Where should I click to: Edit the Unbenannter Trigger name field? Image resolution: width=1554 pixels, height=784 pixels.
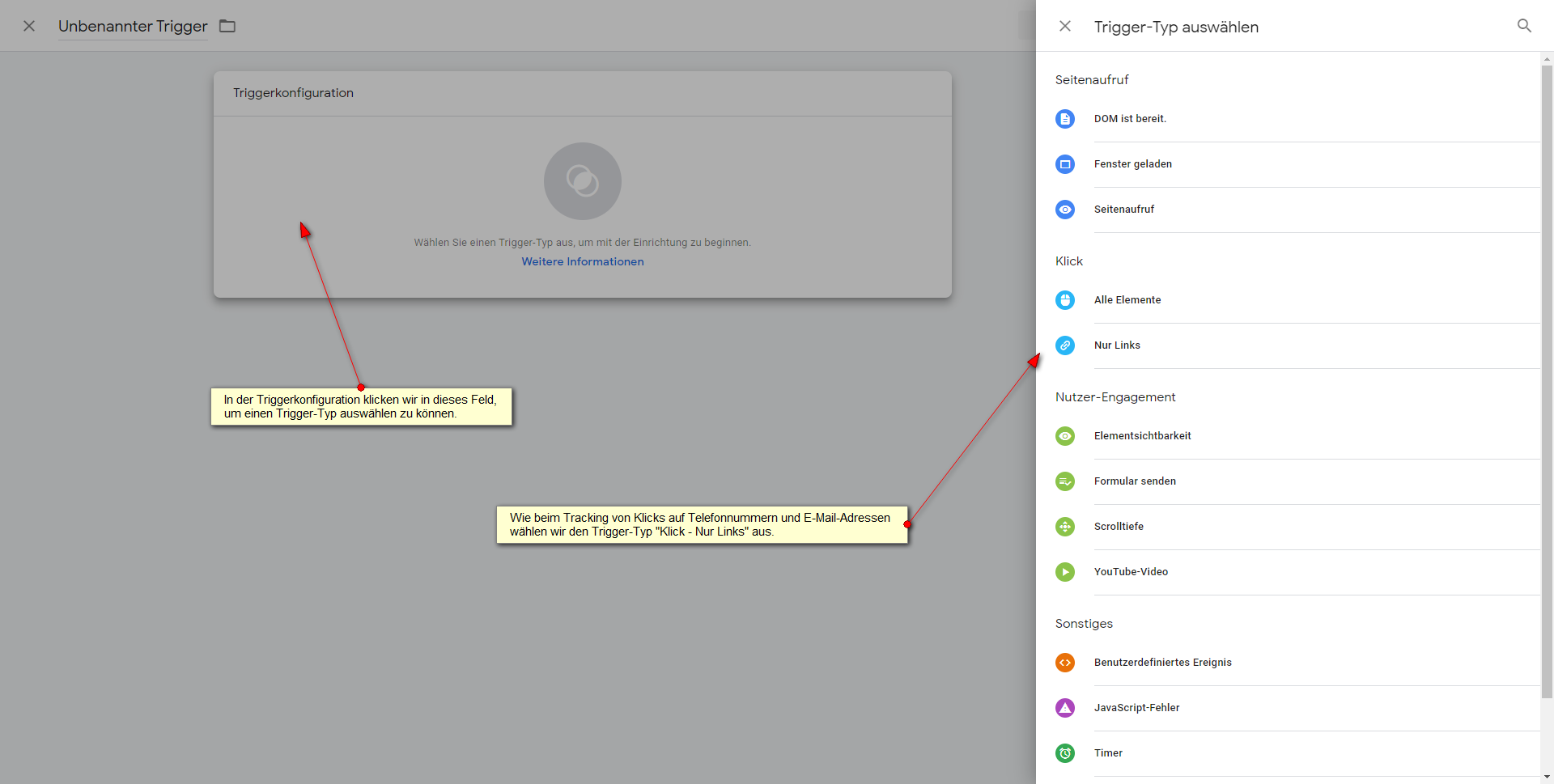(133, 26)
